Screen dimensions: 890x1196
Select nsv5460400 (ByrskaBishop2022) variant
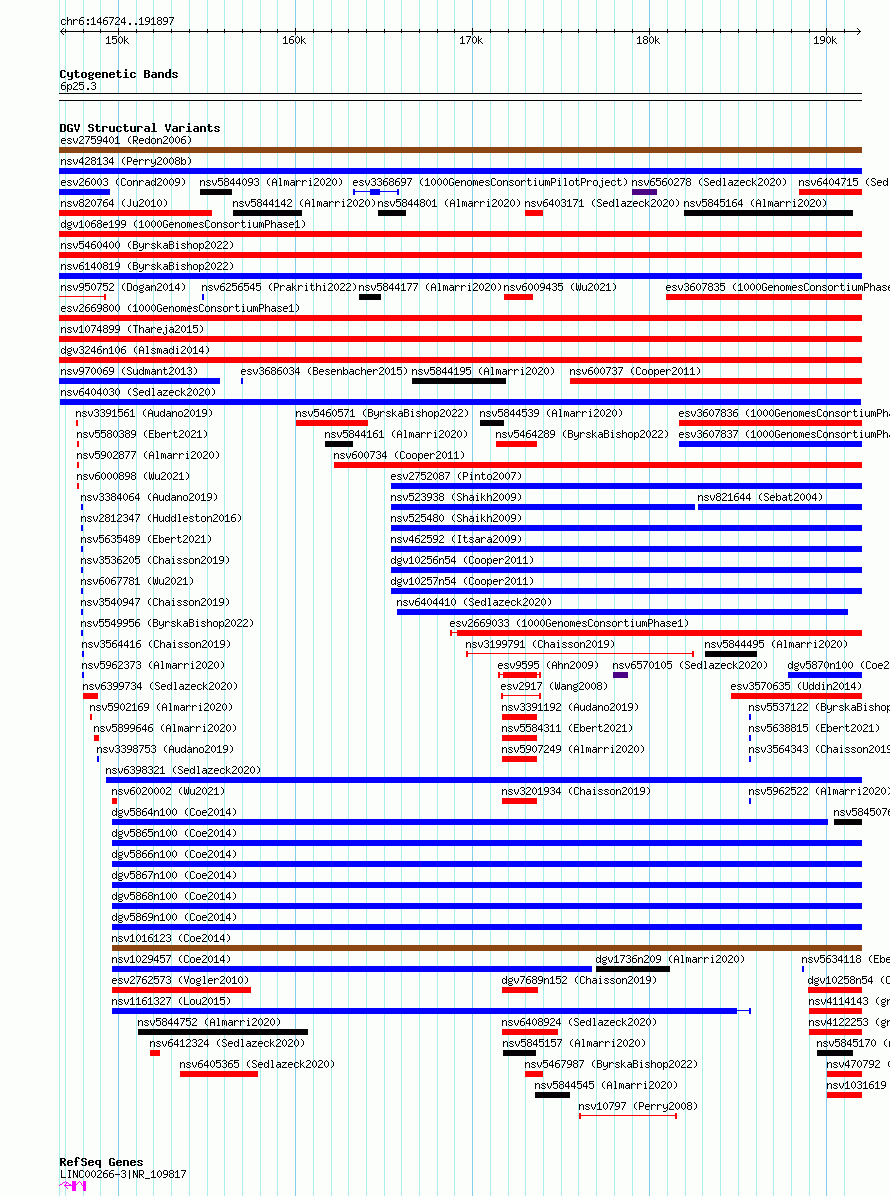coord(147,246)
